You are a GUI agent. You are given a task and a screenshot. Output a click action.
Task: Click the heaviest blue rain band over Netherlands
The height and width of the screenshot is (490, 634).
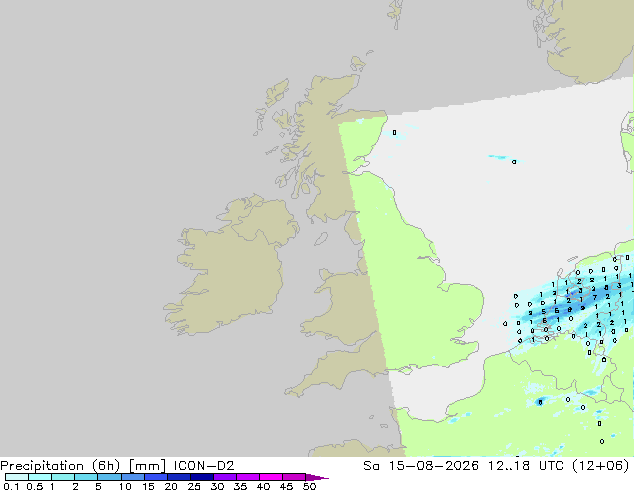[566, 309]
